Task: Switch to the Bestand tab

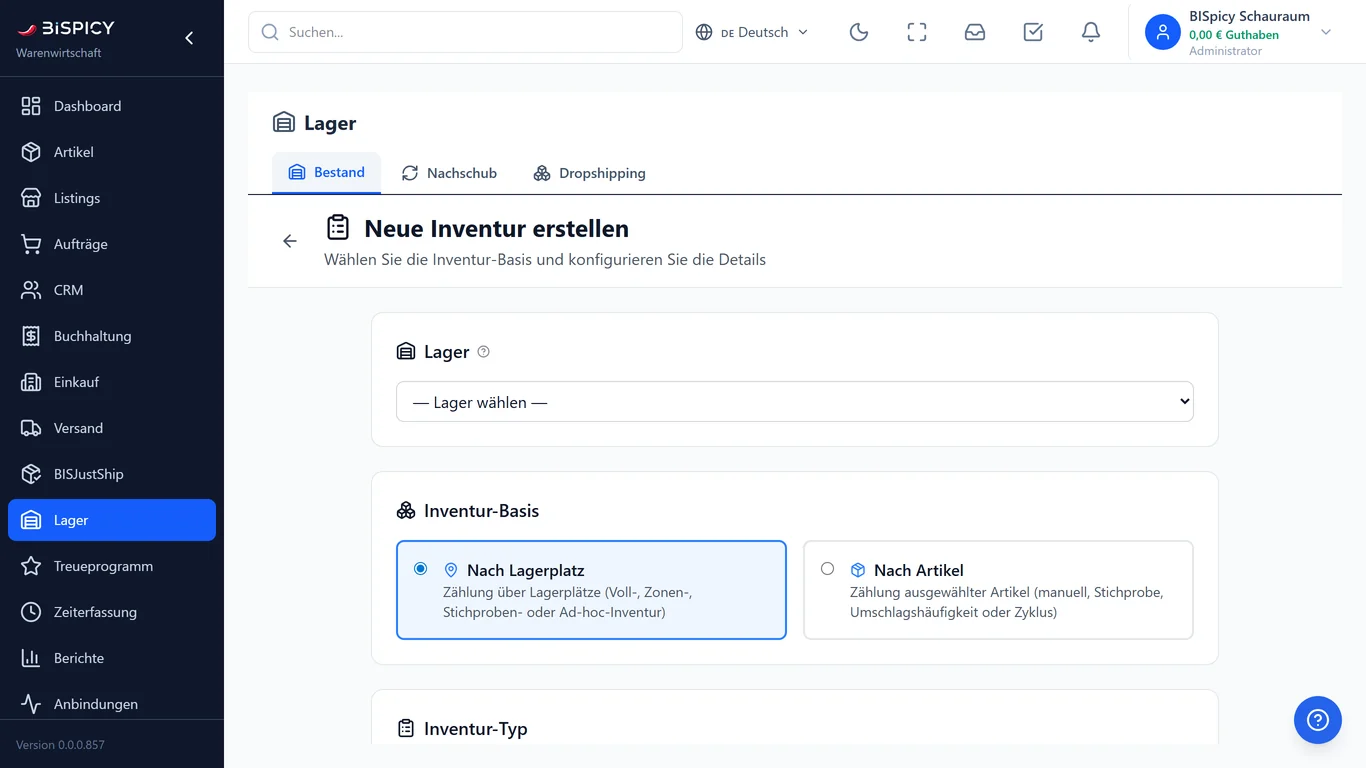Action: pos(326,173)
